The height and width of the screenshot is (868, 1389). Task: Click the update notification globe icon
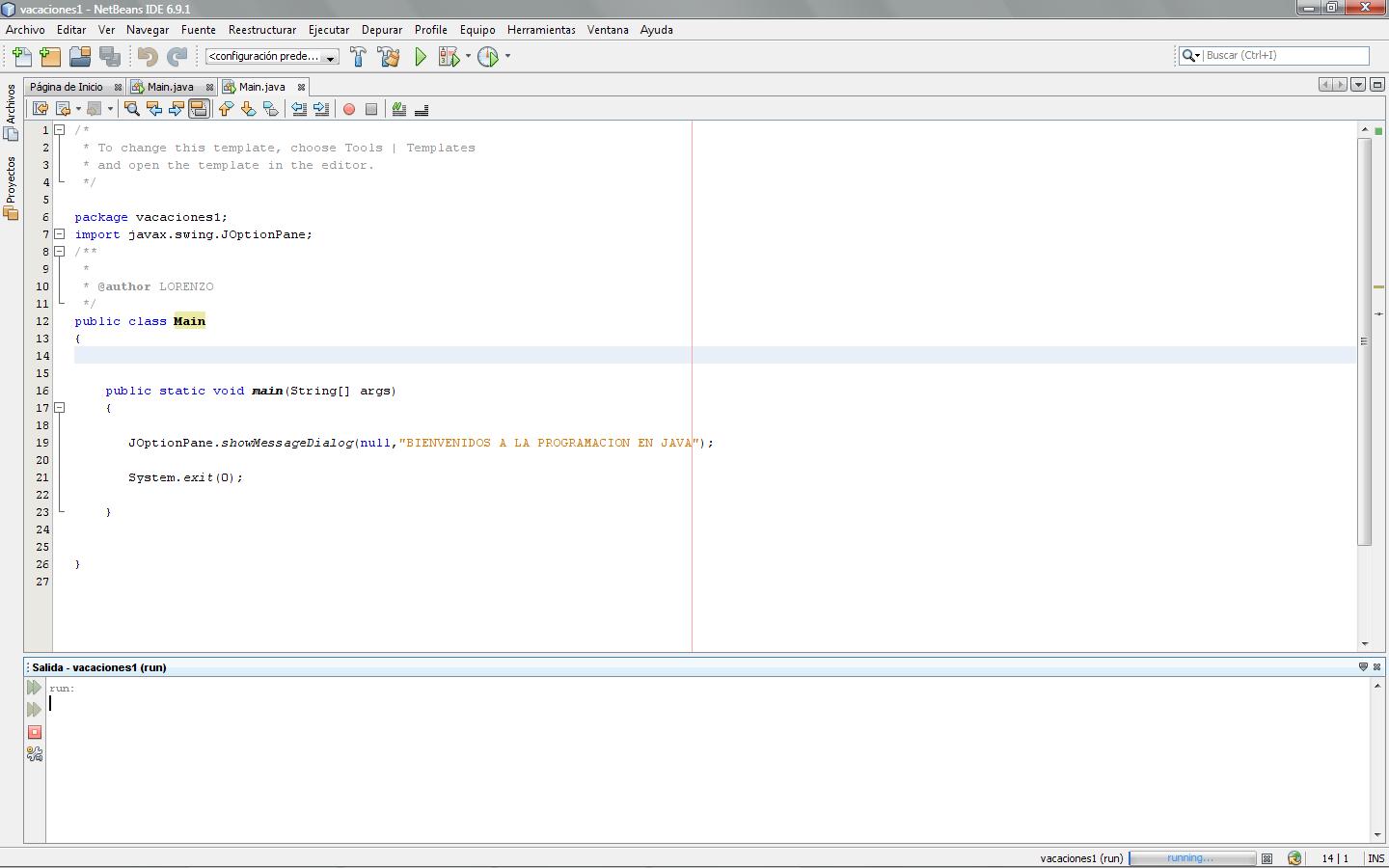[1294, 858]
